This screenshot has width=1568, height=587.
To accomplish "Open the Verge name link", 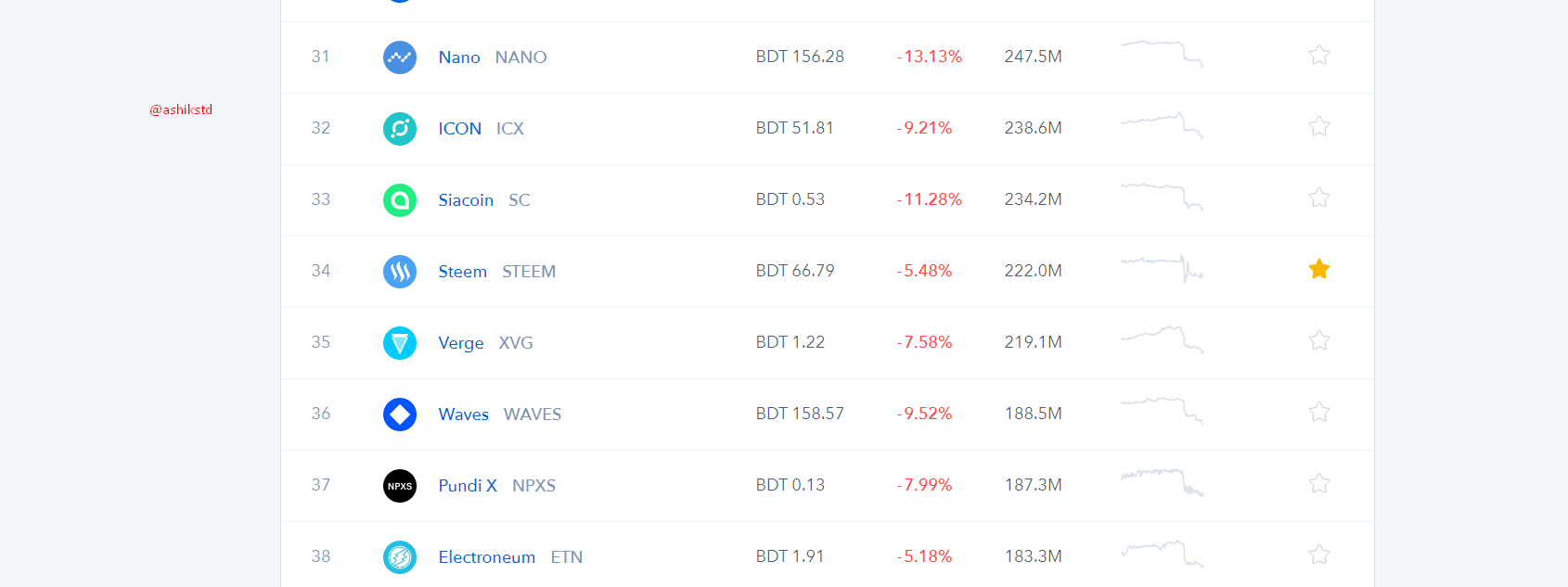I will (x=461, y=343).
